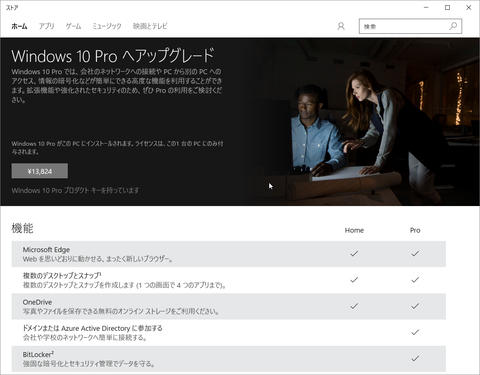Click the ¥13,824 purchase button

(x=40, y=171)
